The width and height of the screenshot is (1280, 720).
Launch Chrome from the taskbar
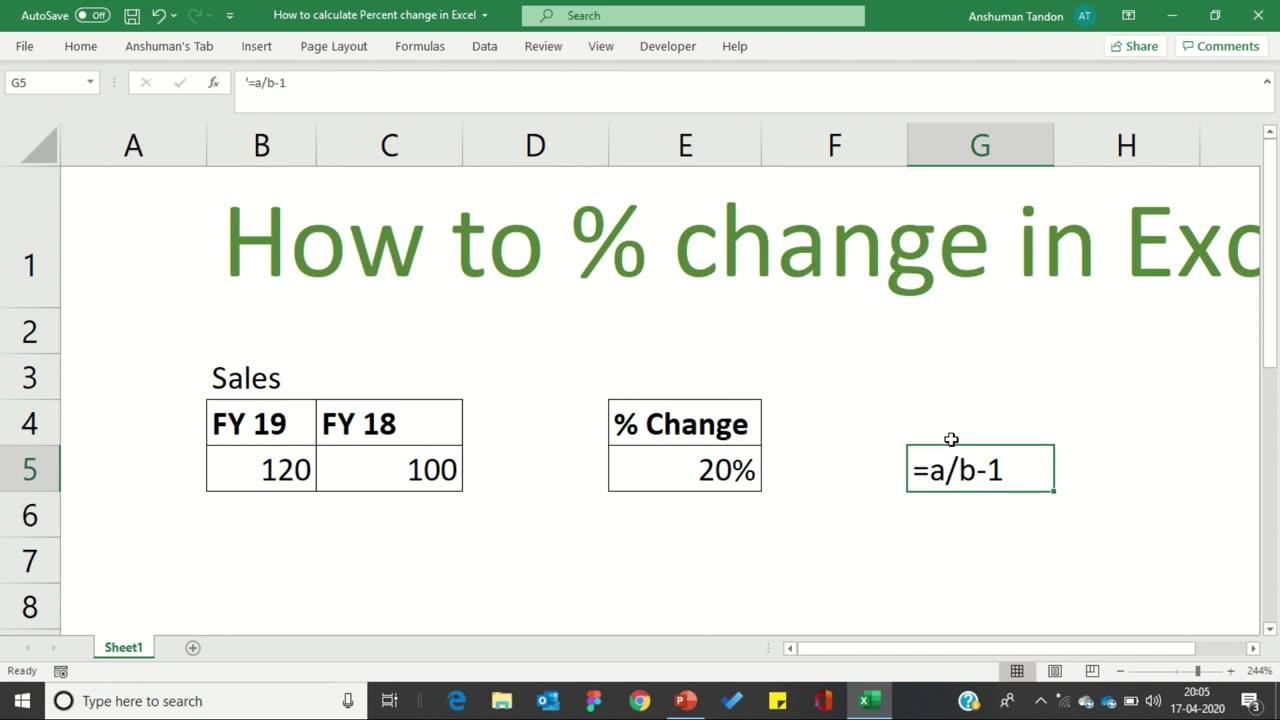(x=639, y=700)
